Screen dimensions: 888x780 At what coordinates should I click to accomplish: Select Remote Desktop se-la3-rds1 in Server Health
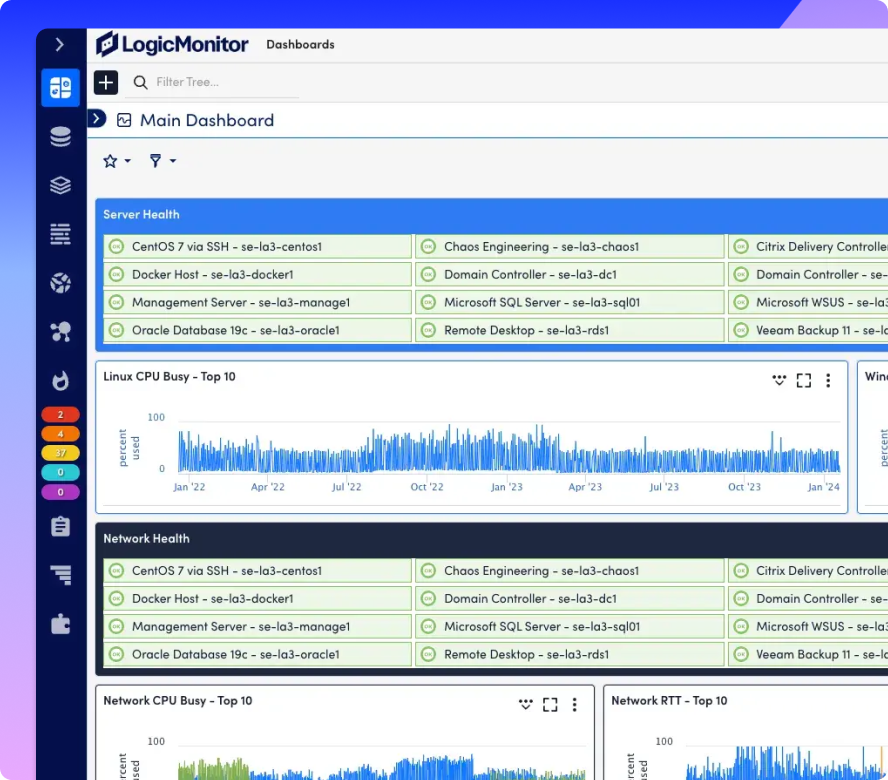tap(570, 330)
